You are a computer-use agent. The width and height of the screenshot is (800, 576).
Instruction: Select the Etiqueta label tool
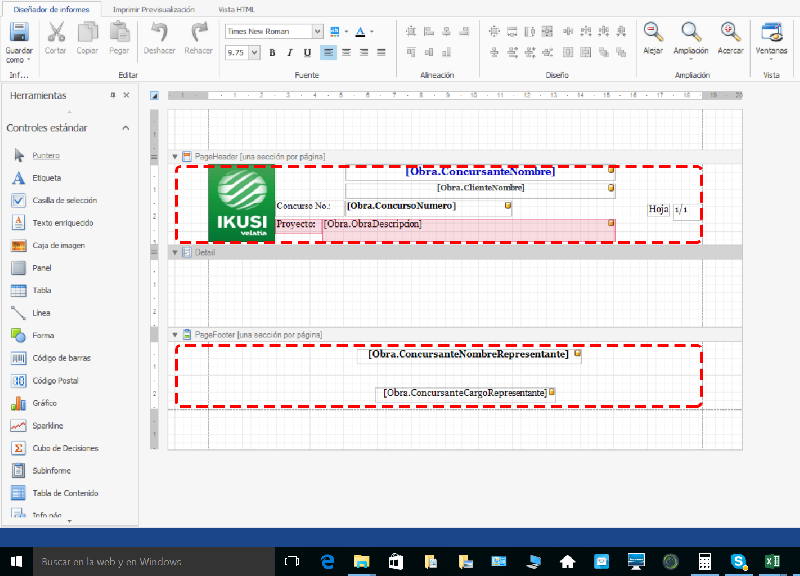click(46, 178)
